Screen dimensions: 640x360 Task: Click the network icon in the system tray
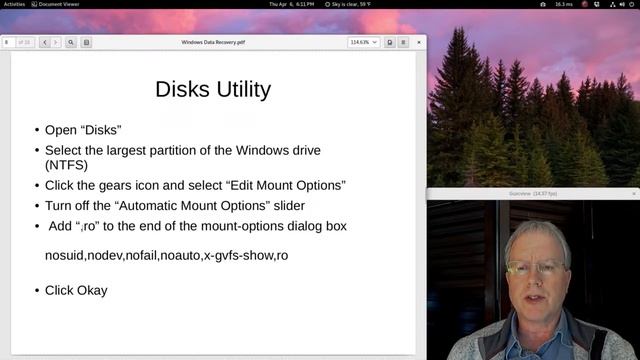(612, 4)
